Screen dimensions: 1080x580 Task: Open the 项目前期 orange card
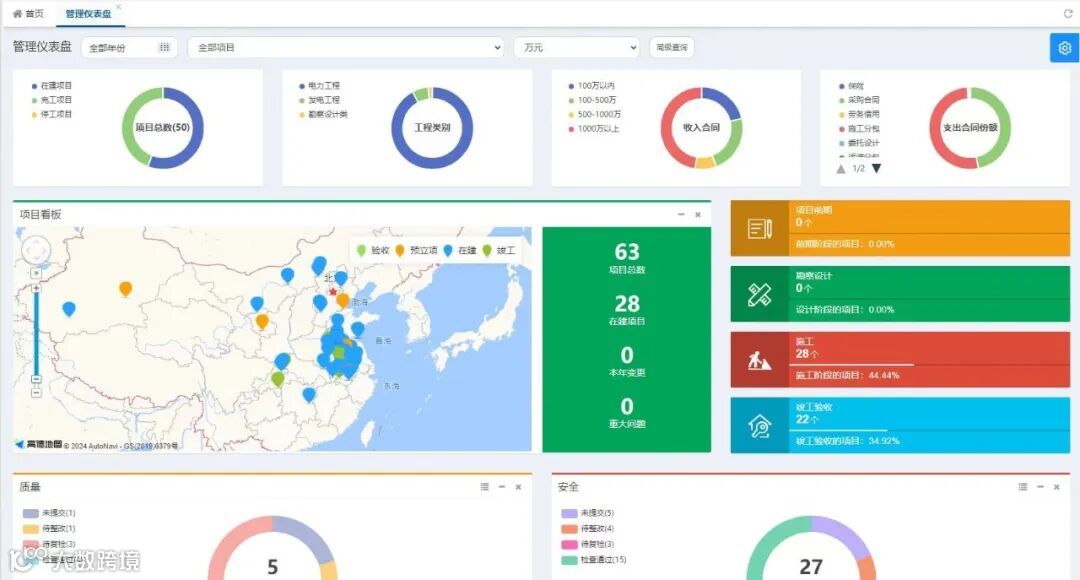coord(900,229)
